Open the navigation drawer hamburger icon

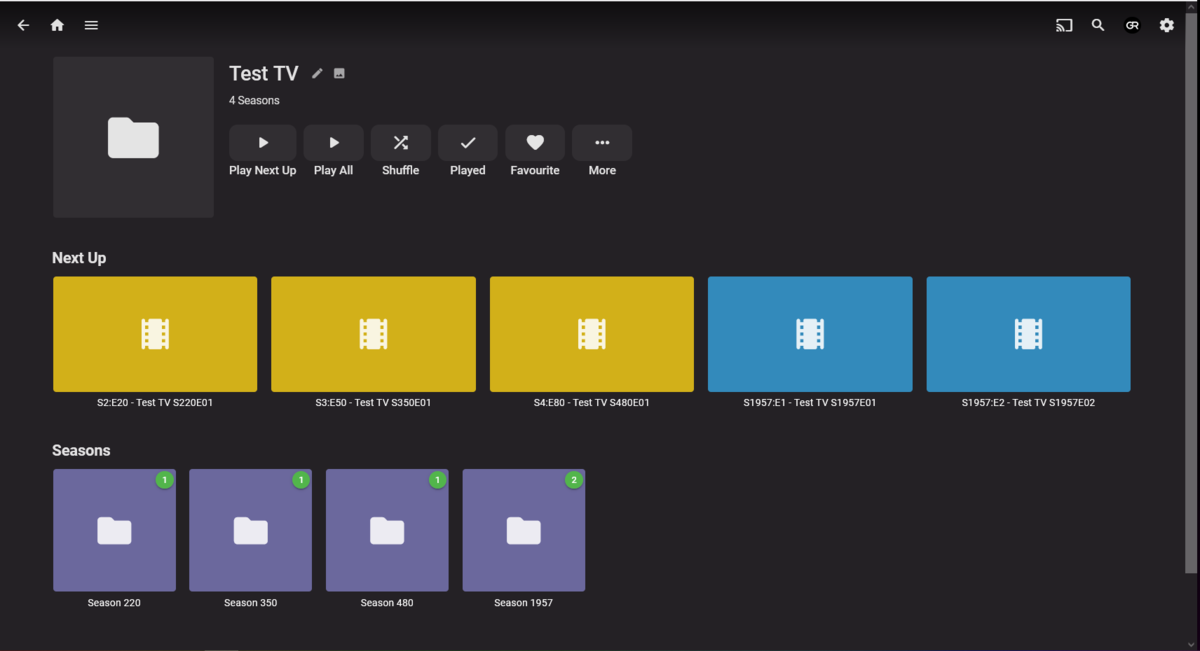[91, 25]
